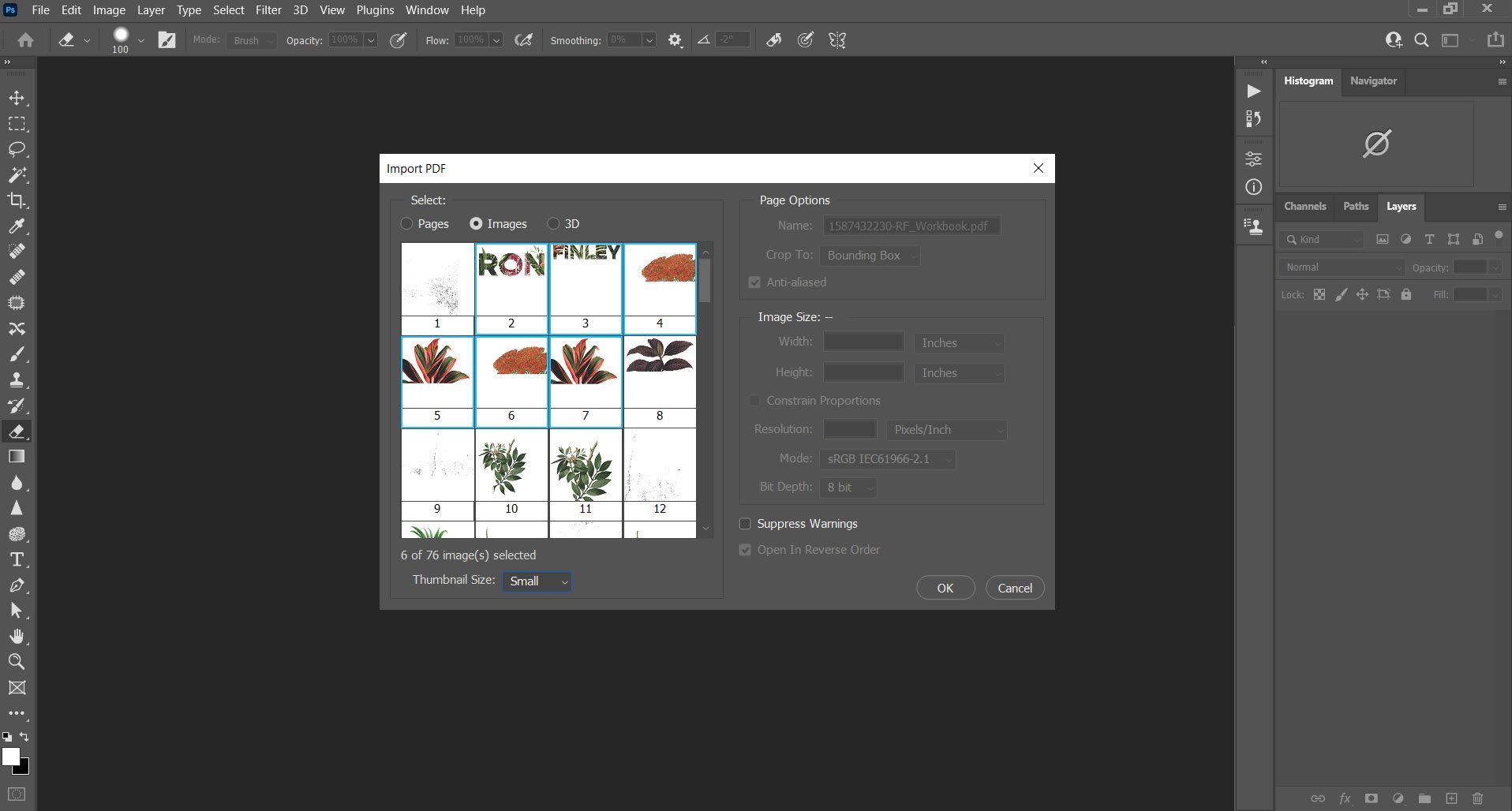Click the foreground color swatch
The width and height of the screenshot is (1512, 811).
coord(13,756)
